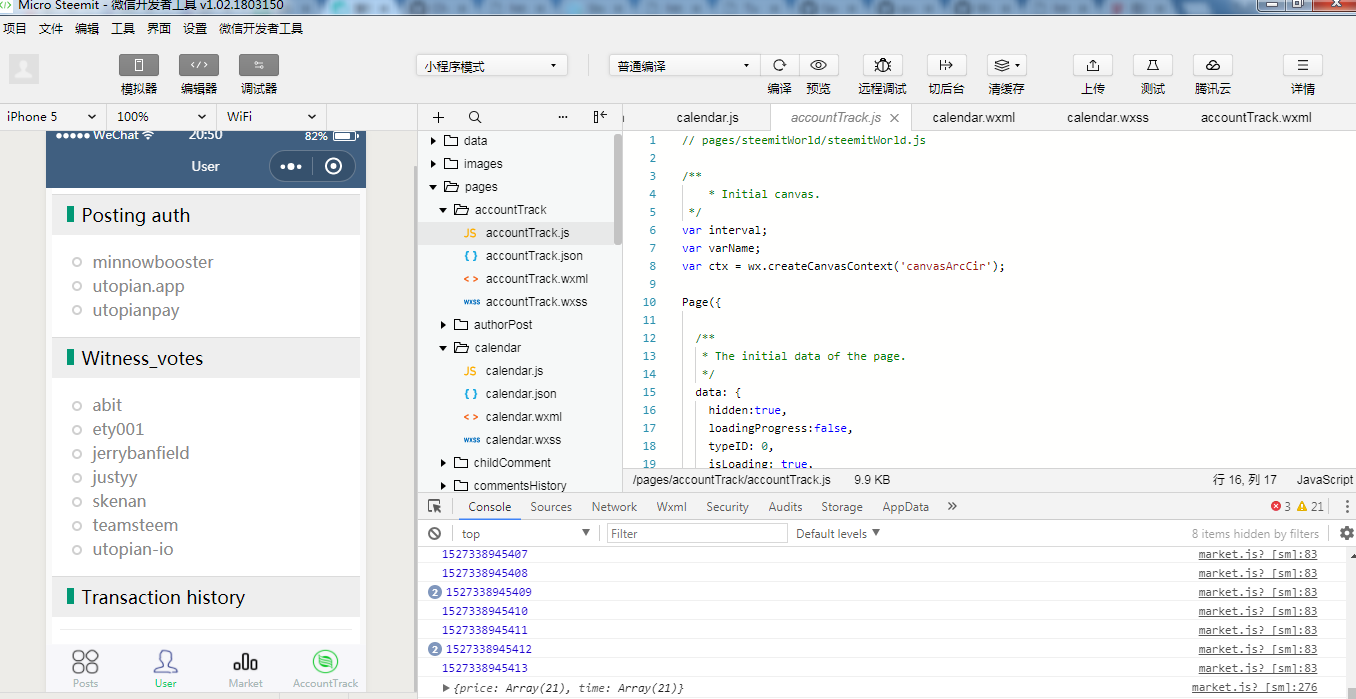Screen dimensions: 1356x699
Task: Toggle the editor (编辑器) panel button
Action: 198,65
